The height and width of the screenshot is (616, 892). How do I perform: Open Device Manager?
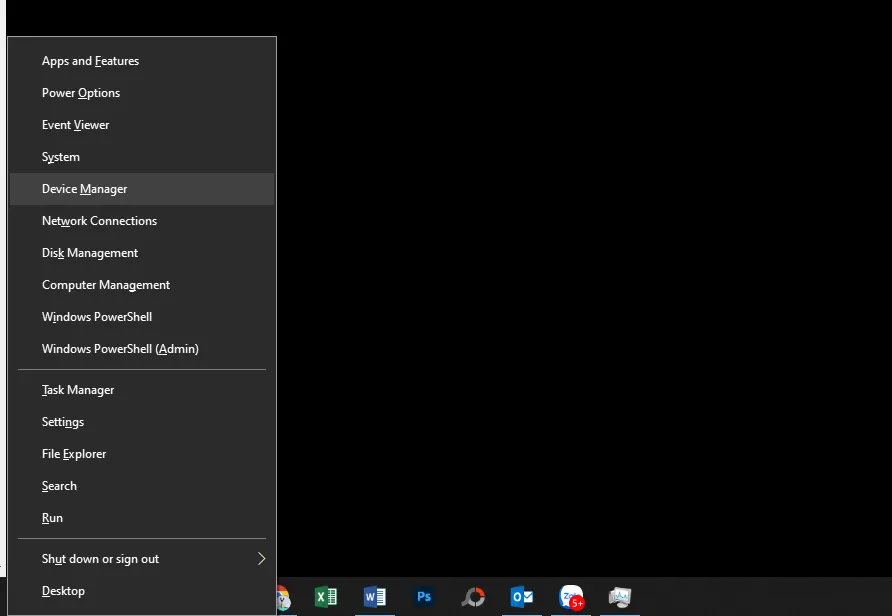pos(85,189)
